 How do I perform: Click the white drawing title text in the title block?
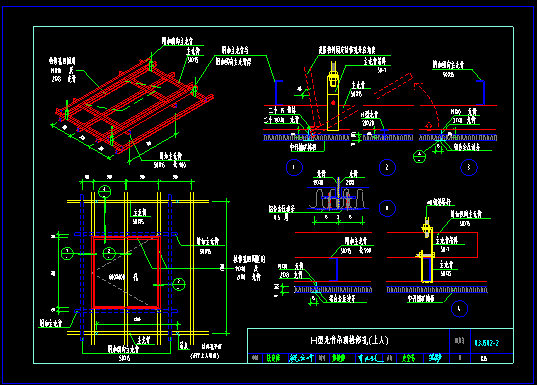(349, 340)
